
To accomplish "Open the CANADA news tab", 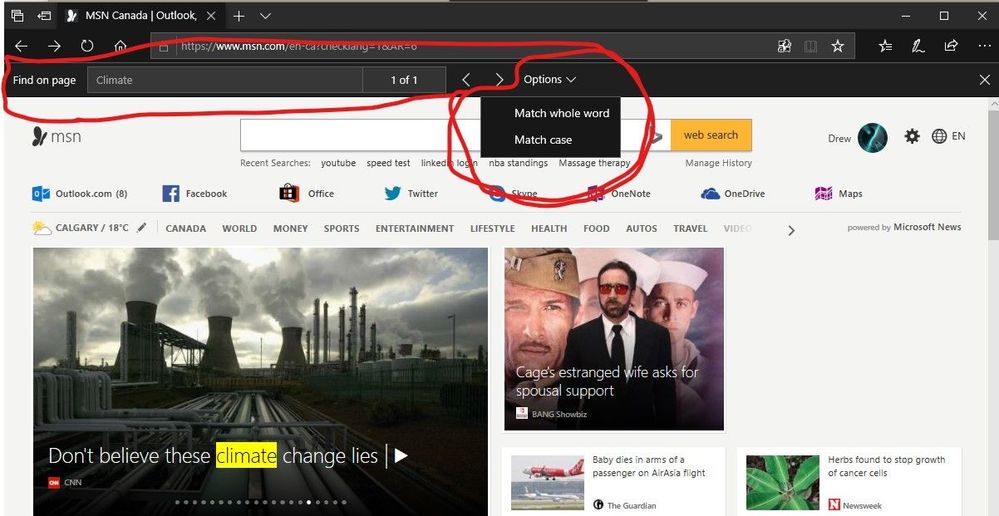I will [x=186, y=229].
